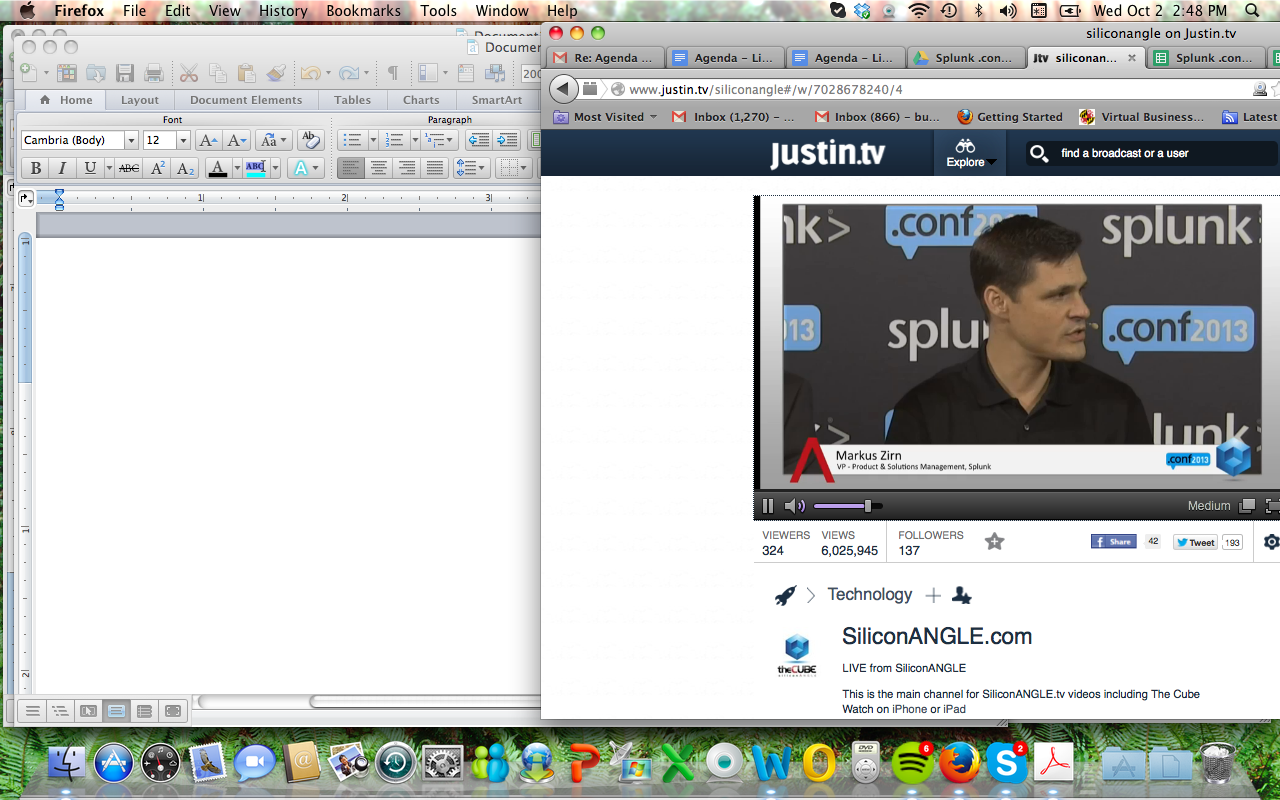
Task: Click the pop-out video player icon
Action: pyautogui.click(x=1247, y=506)
